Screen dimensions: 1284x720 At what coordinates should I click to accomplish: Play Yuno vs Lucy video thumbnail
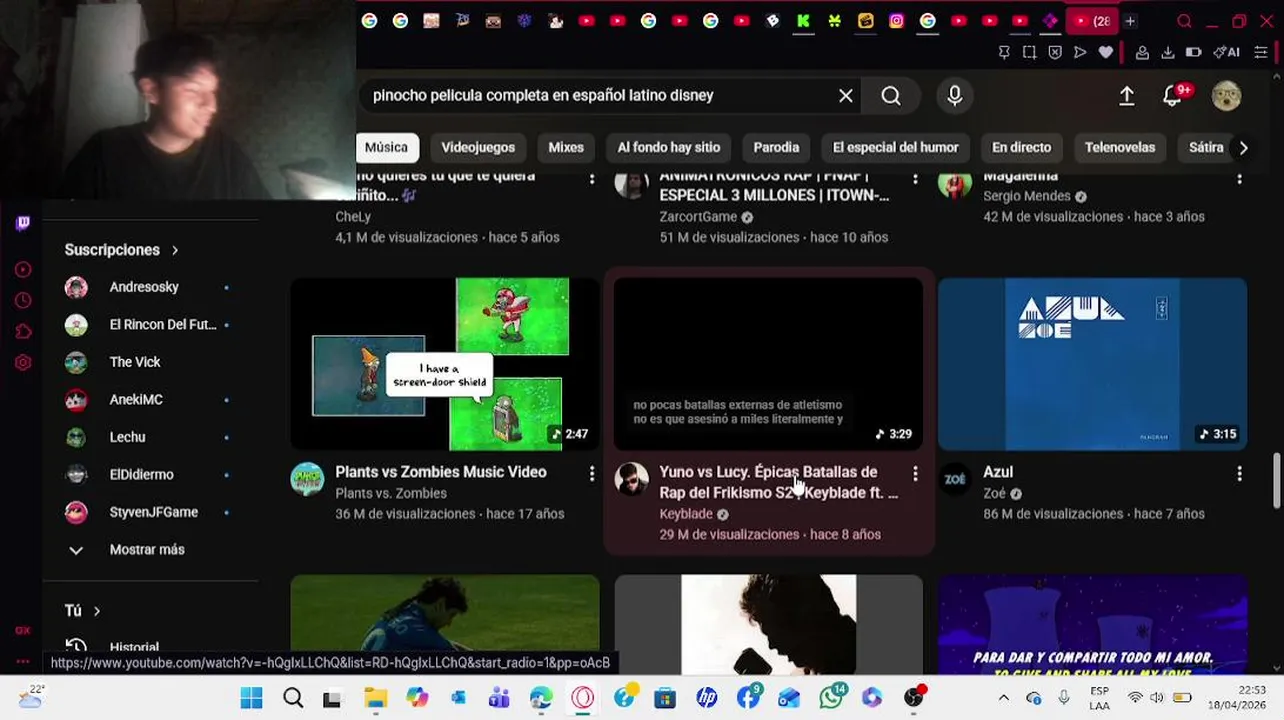(x=768, y=364)
